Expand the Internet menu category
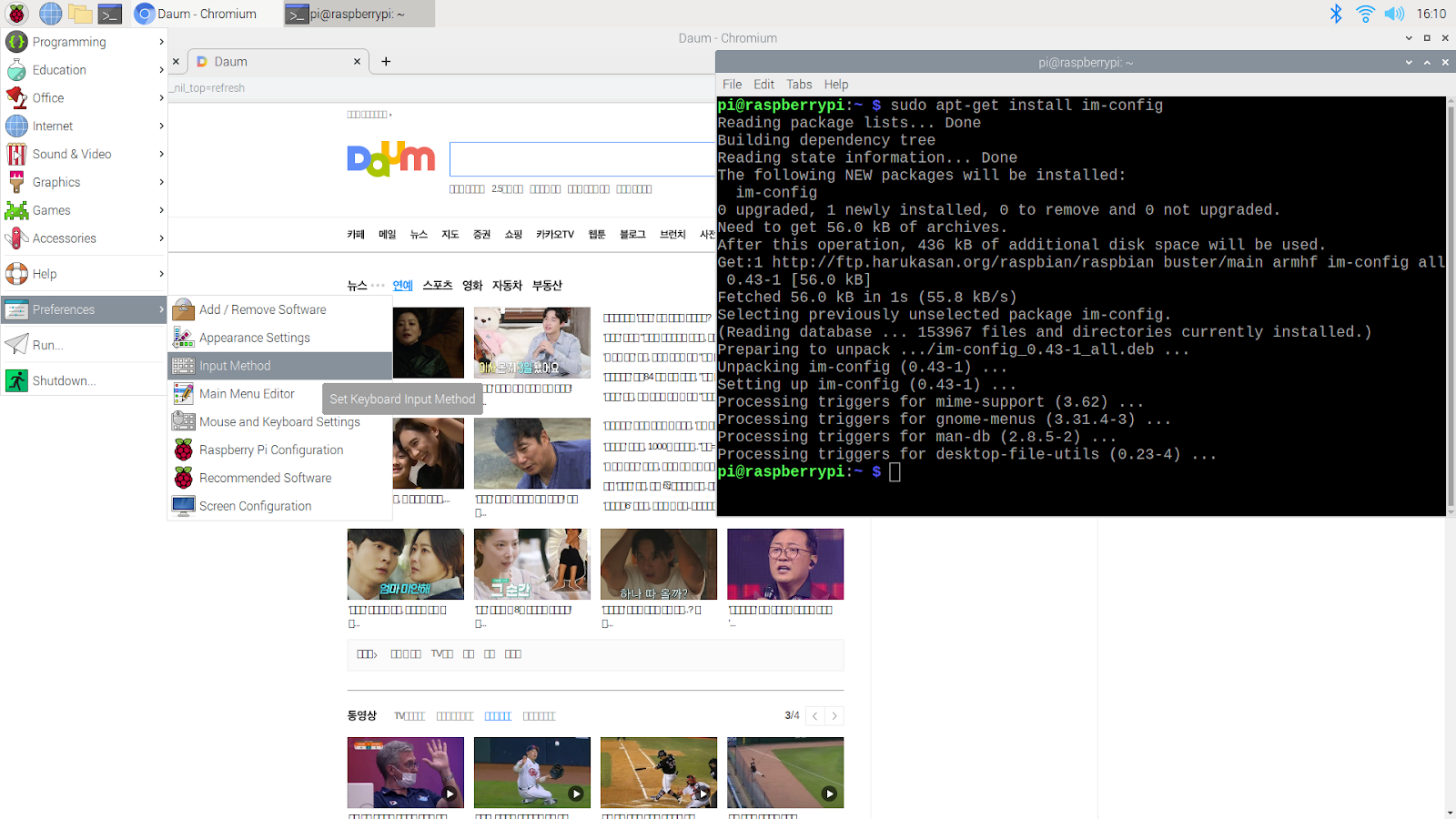The width and height of the screenshot is (1456, 819). point(85,126)
